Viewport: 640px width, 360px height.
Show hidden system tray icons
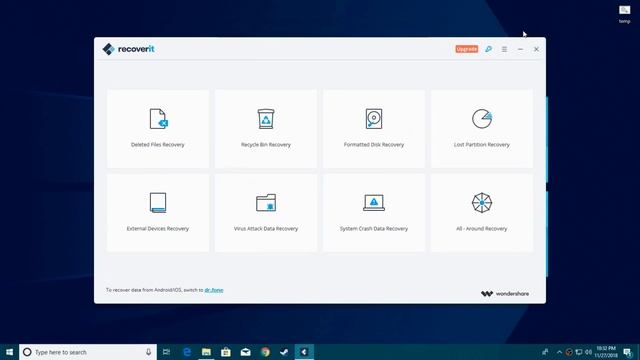pos(559,352)
